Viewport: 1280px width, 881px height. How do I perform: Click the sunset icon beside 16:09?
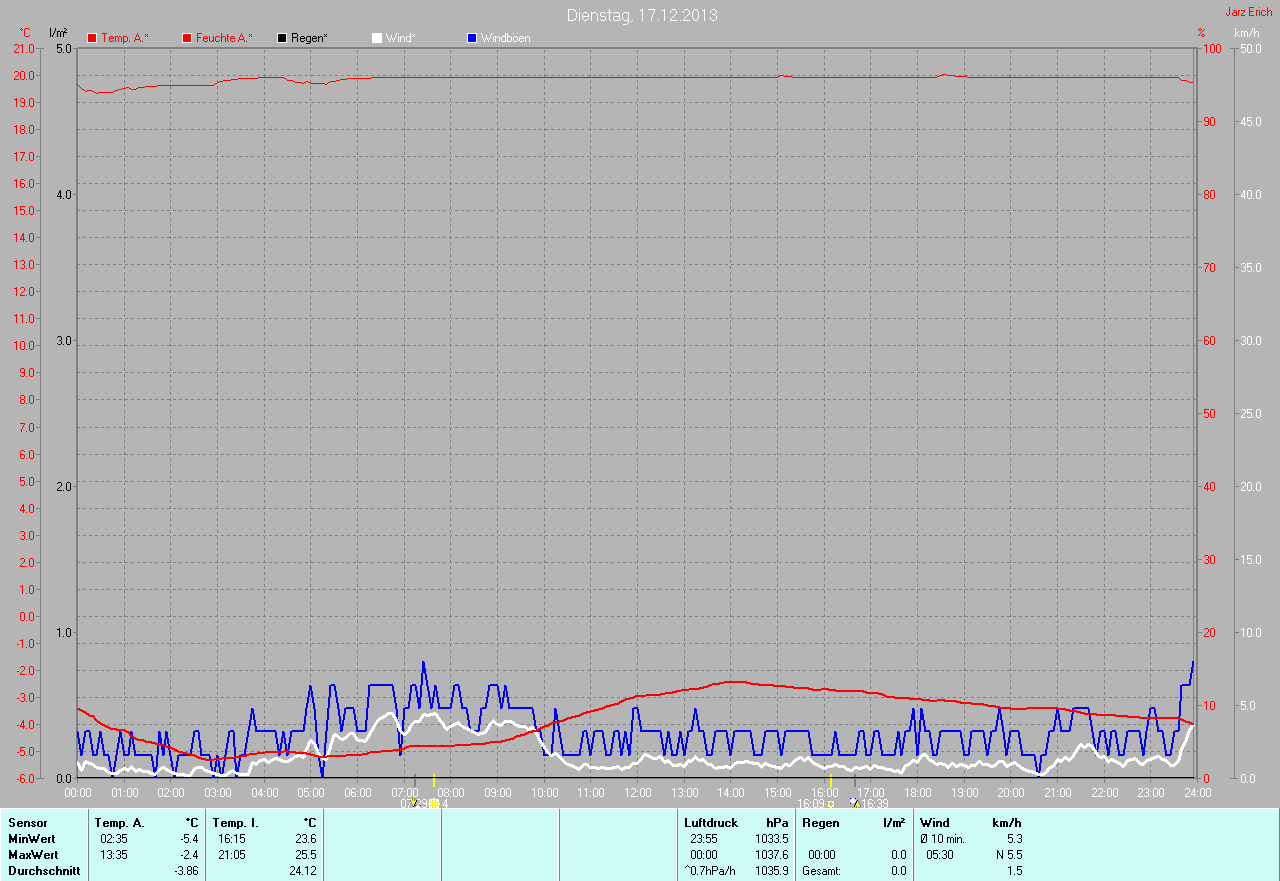[x=830, y=803]
